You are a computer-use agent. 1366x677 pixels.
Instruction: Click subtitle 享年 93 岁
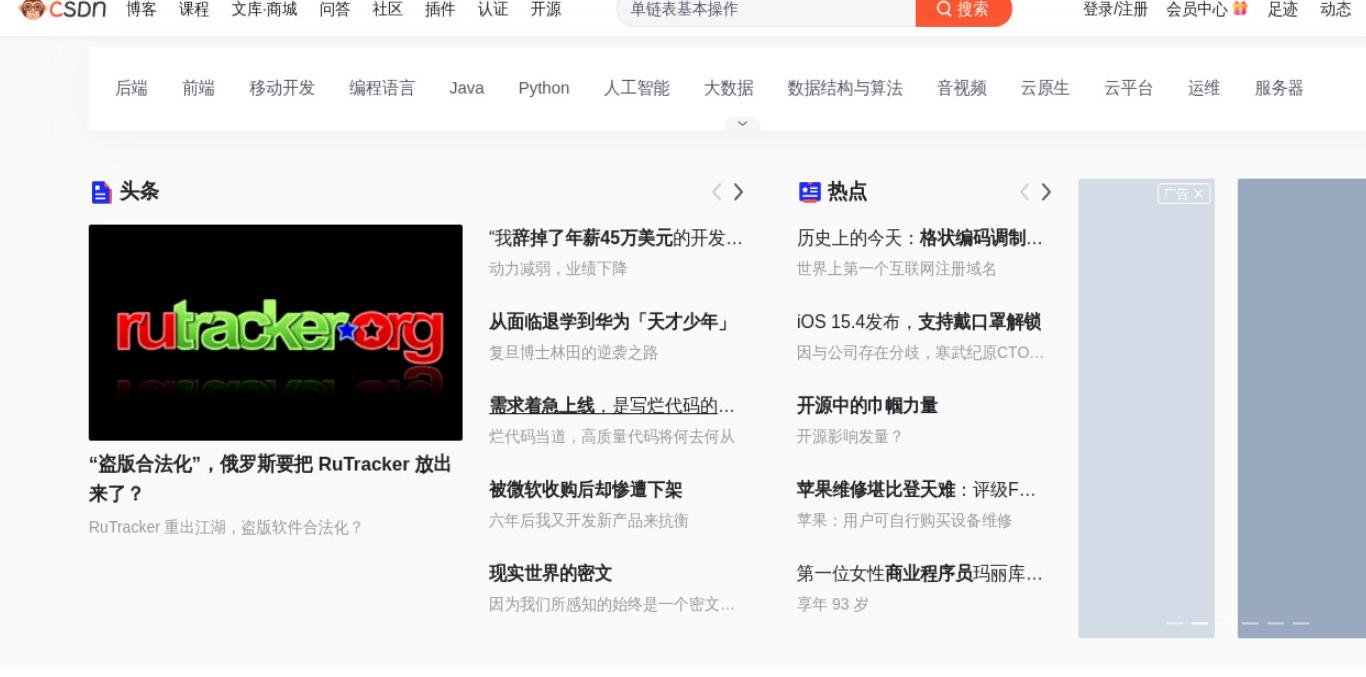click(x=833, y=605)
